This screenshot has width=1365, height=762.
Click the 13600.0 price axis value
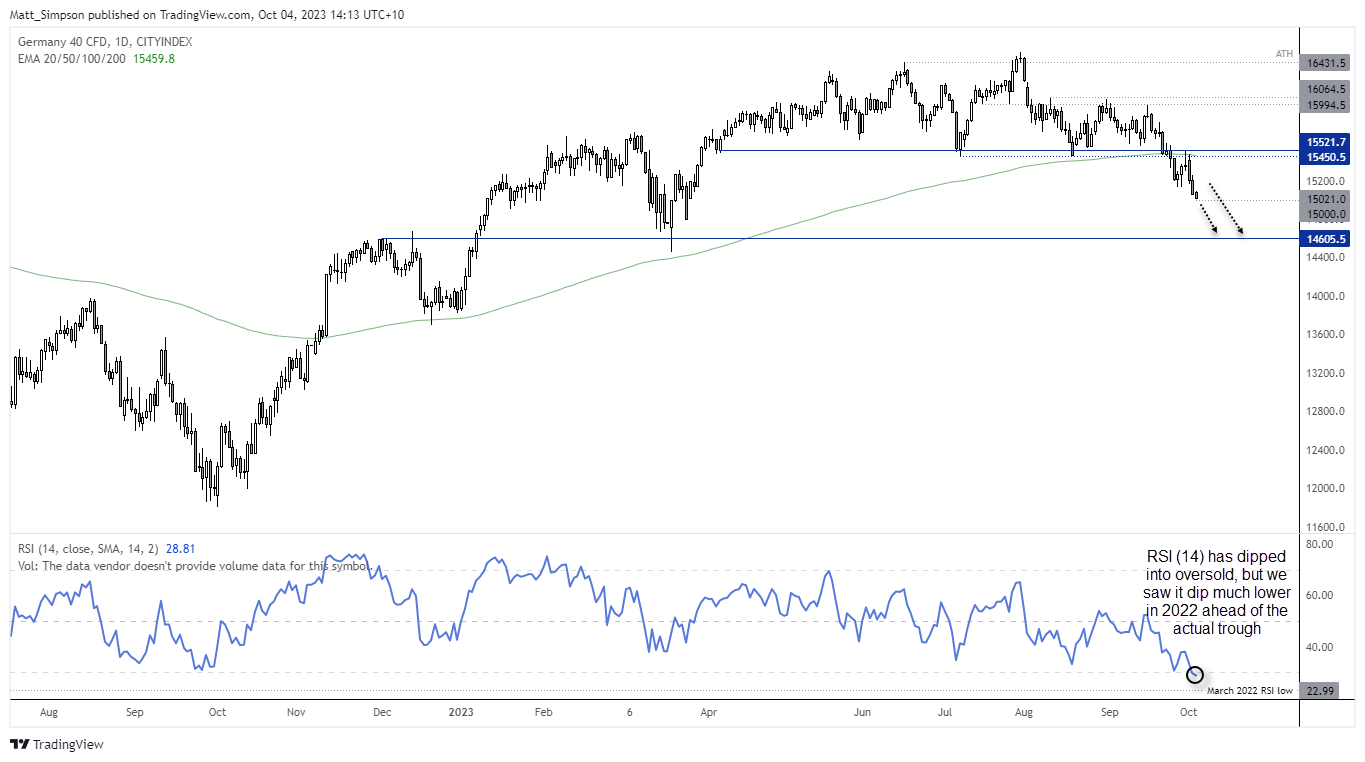point(1327,335)
